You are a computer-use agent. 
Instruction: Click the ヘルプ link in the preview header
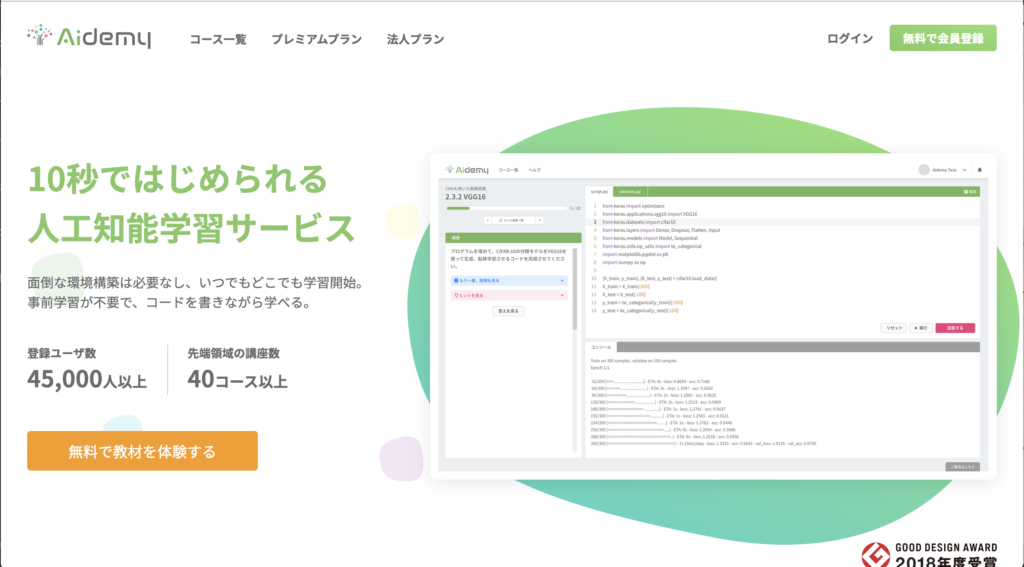(534, 170)
